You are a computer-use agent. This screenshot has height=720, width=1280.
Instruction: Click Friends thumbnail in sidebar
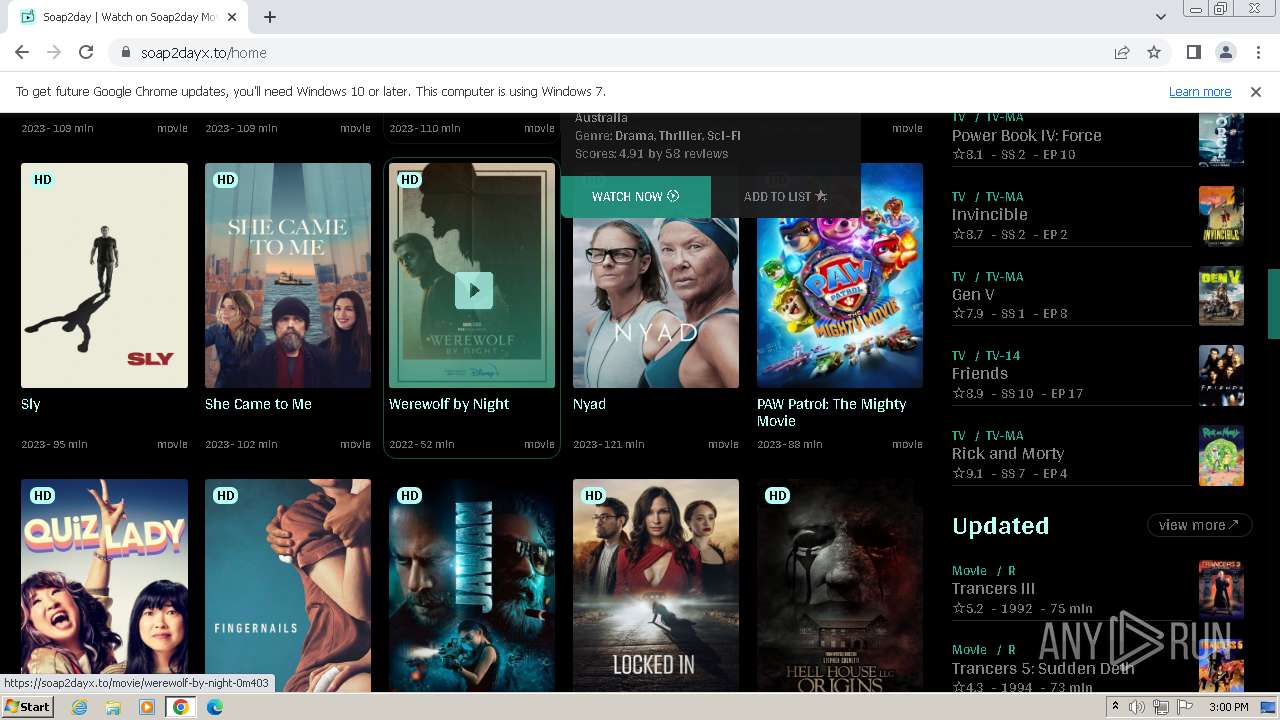click(x=1221, y=375)
